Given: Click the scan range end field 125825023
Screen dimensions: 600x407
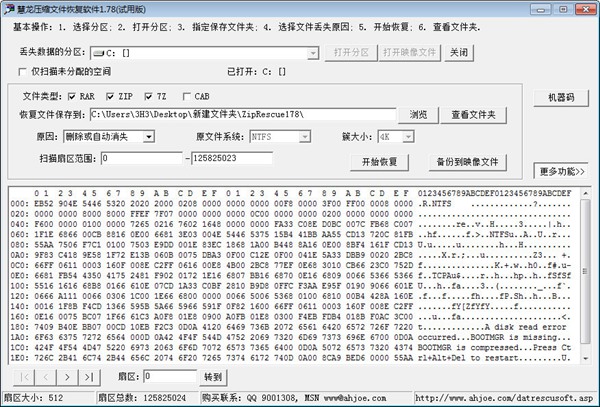Looking at the screenshot, I should point(232,158).
